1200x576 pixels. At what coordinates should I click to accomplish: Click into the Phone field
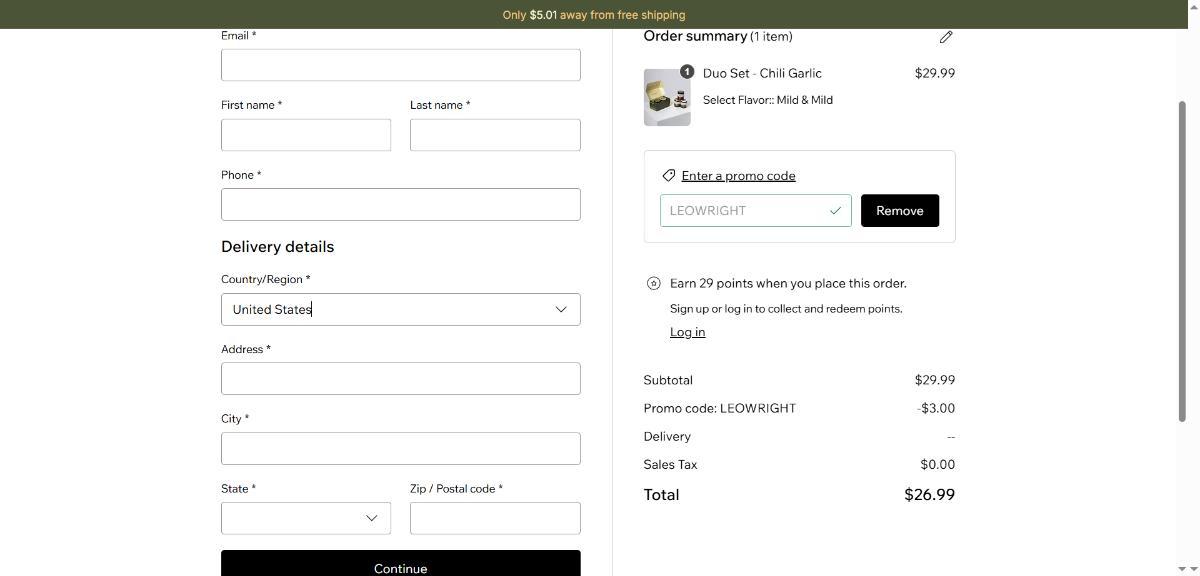tap(400, 205)
